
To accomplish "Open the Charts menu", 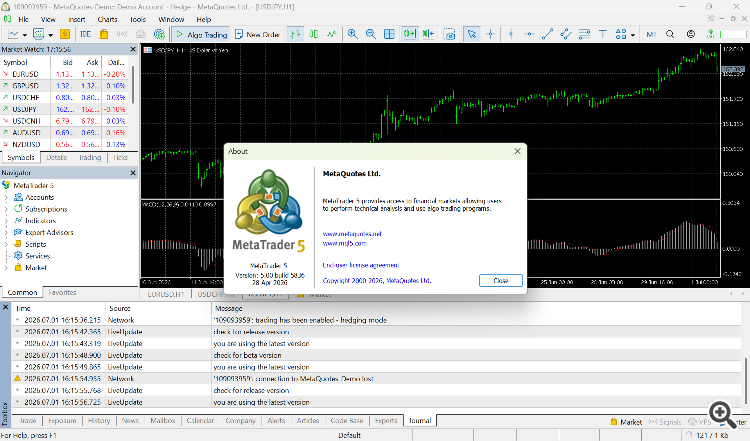I will coord(107,19).
